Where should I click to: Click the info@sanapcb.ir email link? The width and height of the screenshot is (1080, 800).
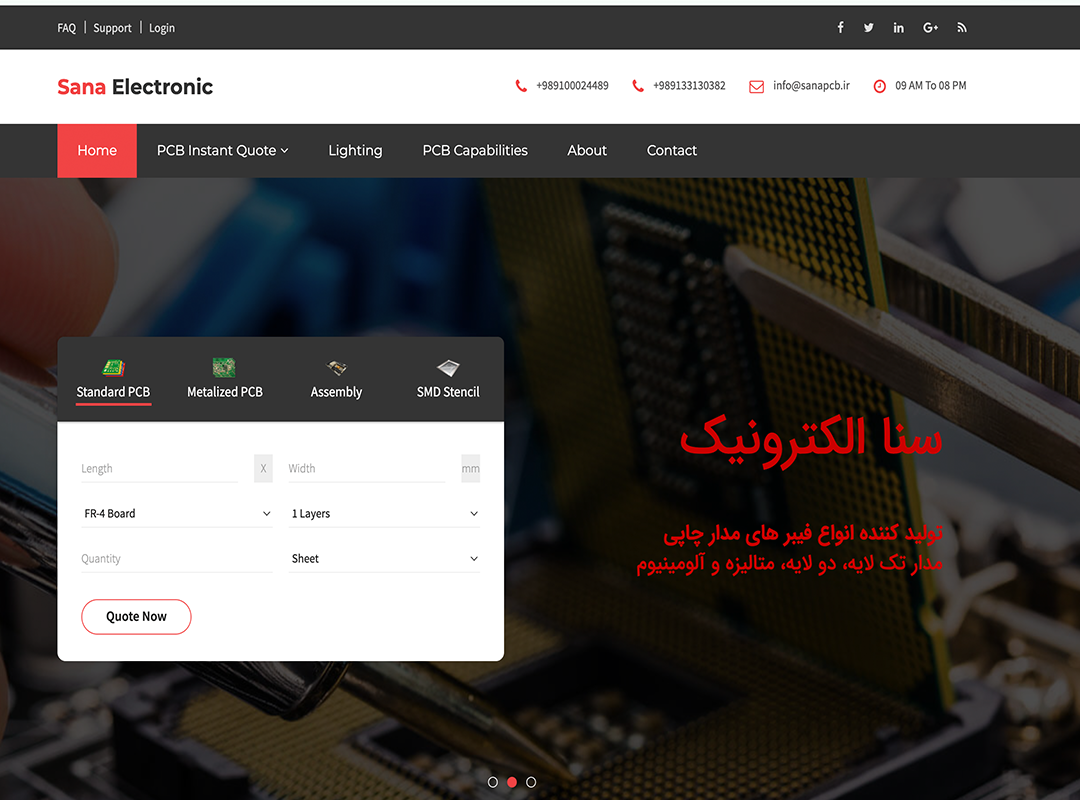pyautogui.click(x=810, y=86)
